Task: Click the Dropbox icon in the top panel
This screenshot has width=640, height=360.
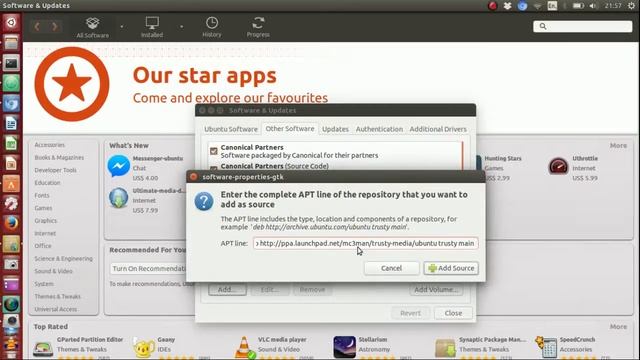Action: pos(507,6)
